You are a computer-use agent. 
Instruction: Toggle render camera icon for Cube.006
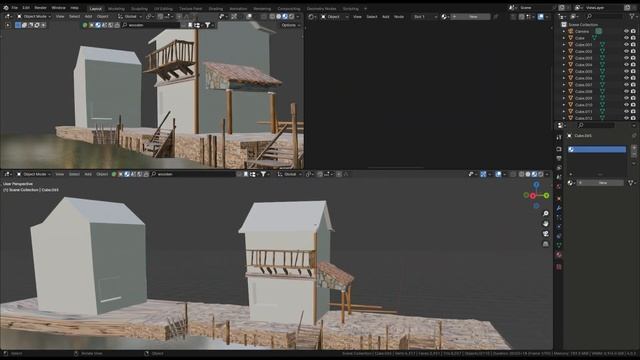pyautogui.click(x=633, y=78)
